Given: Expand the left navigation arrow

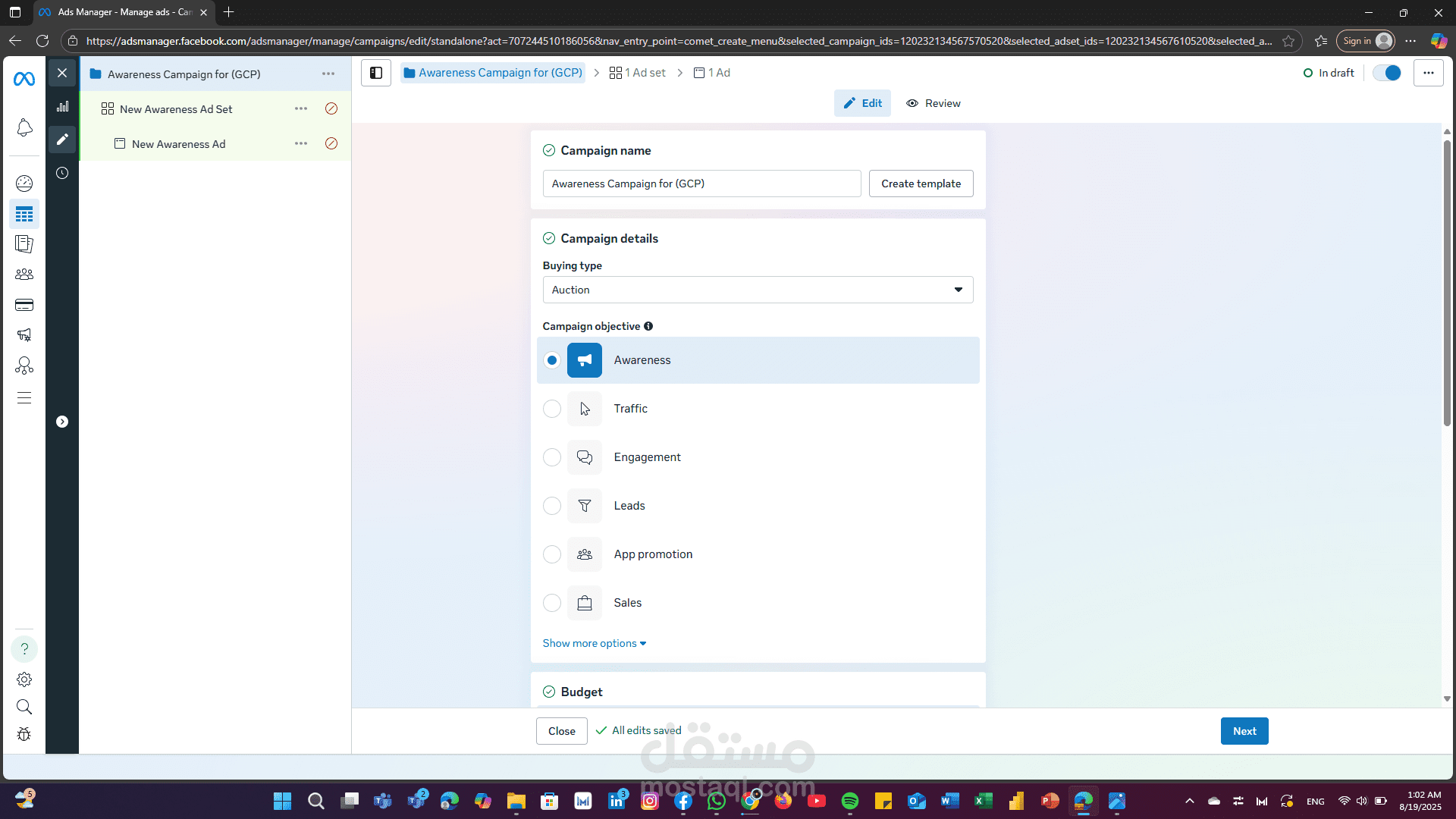Looking at the screenshot, I should coord(62,422).
